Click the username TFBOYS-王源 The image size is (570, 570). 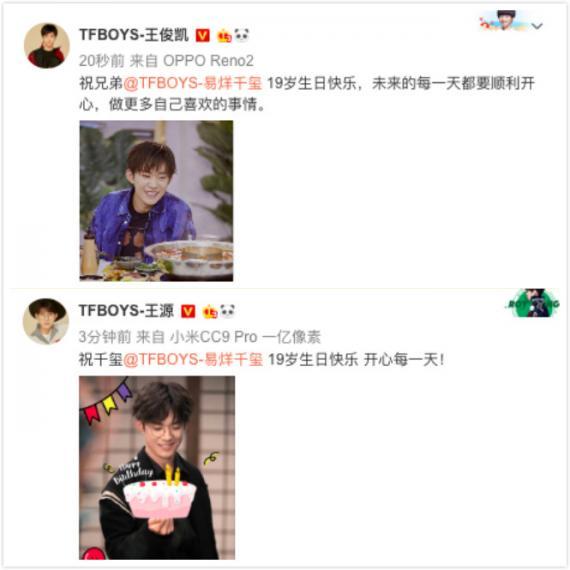pyautogui.click(x=127, y=311)
